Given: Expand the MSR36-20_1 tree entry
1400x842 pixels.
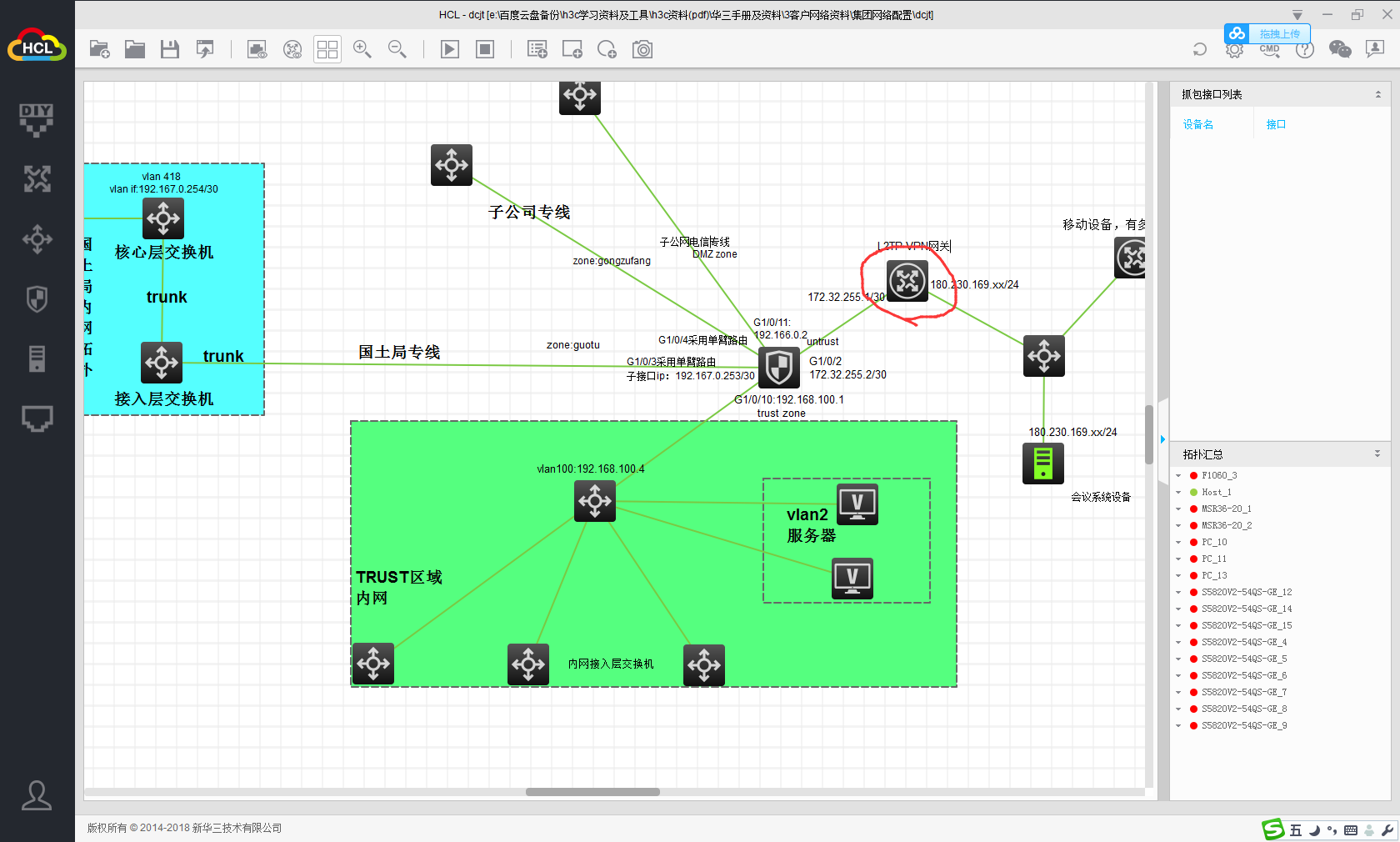Looking at the screenshot, I should [x=1178, y=509].
